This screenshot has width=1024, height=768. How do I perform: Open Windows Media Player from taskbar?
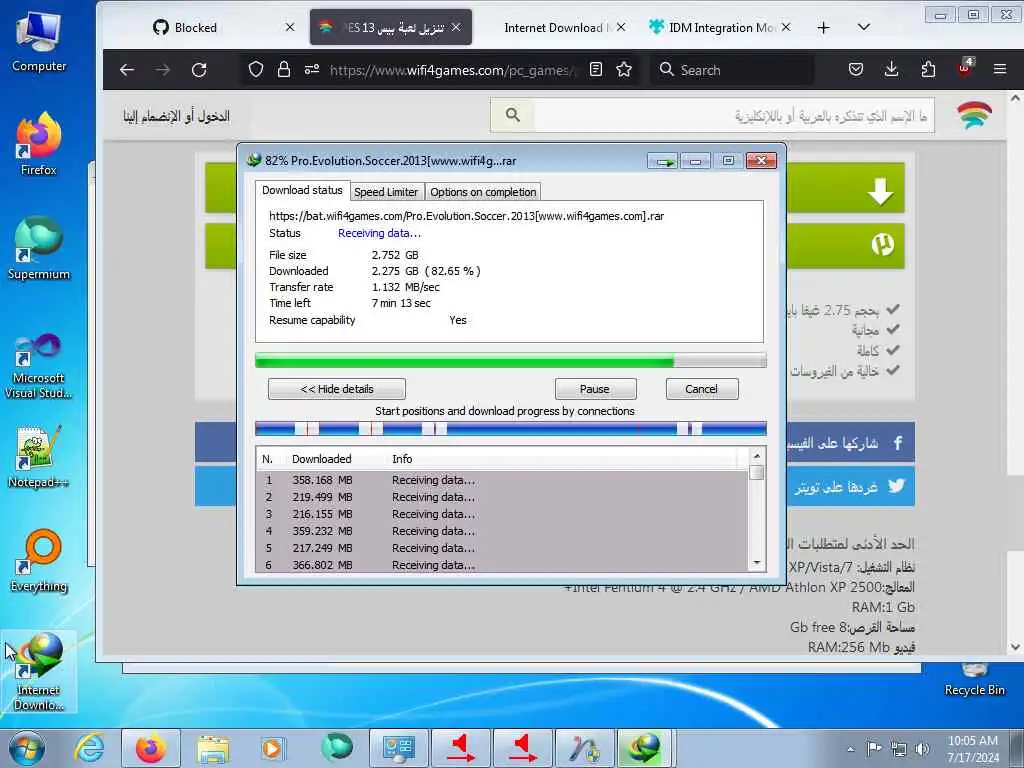click(273, 748)
